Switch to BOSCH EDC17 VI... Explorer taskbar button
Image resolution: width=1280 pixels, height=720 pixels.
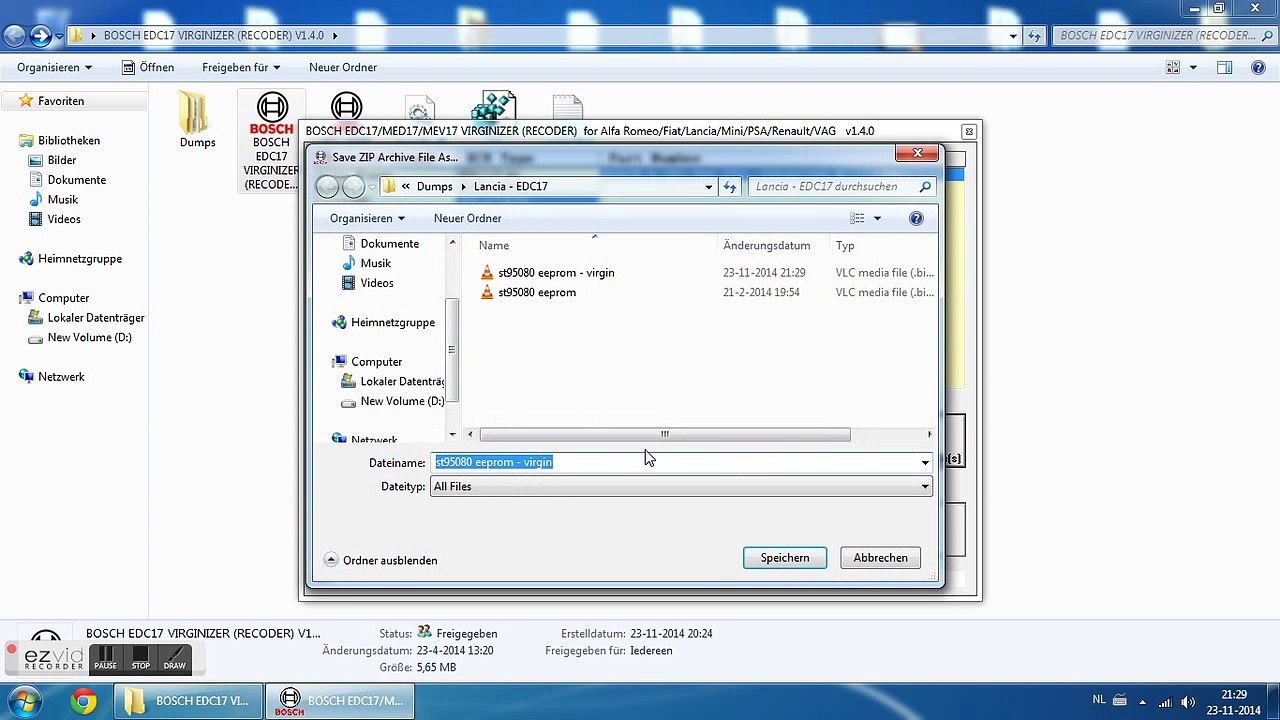pos(188,701)
